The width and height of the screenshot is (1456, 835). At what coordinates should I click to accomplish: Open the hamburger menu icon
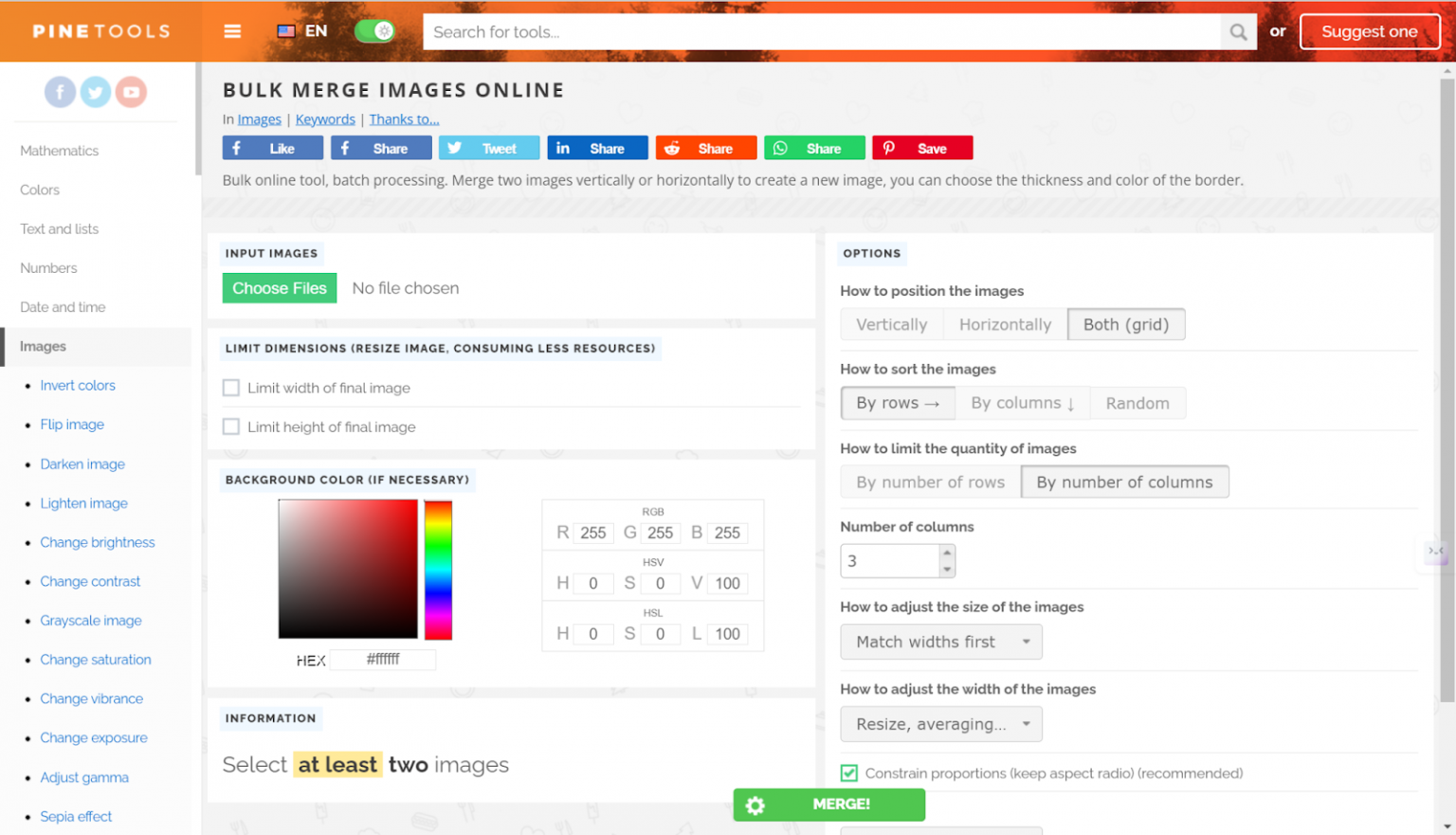(232, 31)
